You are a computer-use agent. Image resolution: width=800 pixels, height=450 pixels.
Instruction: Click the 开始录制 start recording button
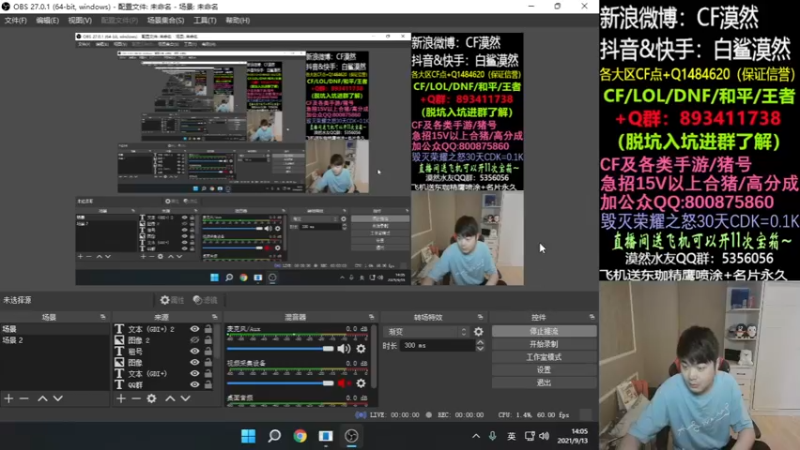pyautogui.click(x=544, y=344)
